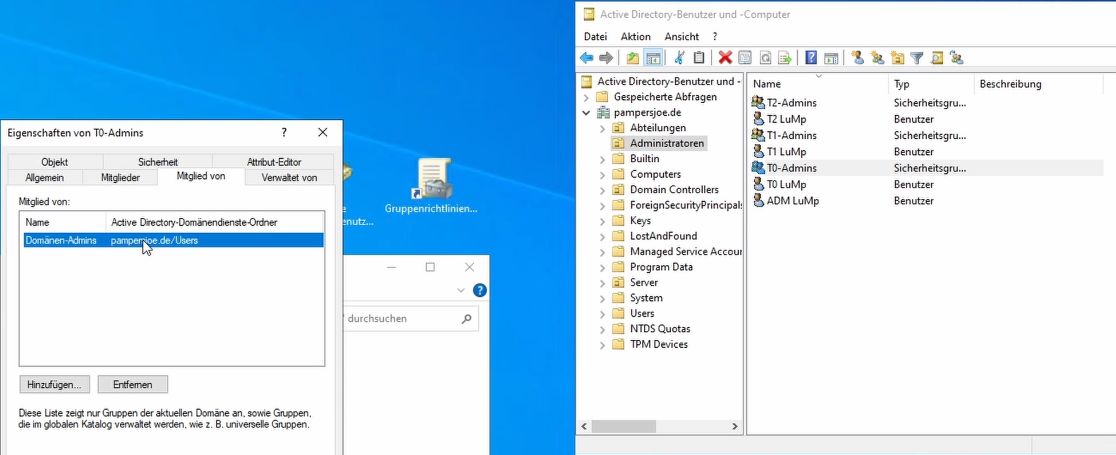This screenshot has width=1116, height=455.
Task: Open the Ansicht menu
Action: tap(682, 36)
